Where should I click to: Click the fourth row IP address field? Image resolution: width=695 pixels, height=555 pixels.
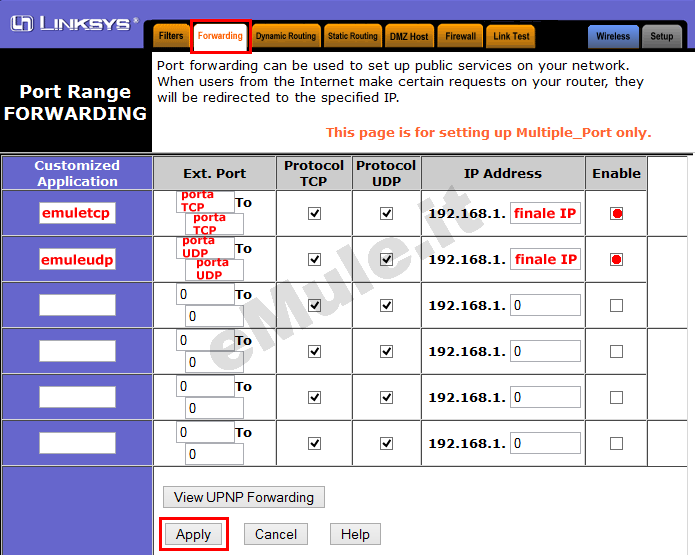pyautogui.click(x=545, y=351)
